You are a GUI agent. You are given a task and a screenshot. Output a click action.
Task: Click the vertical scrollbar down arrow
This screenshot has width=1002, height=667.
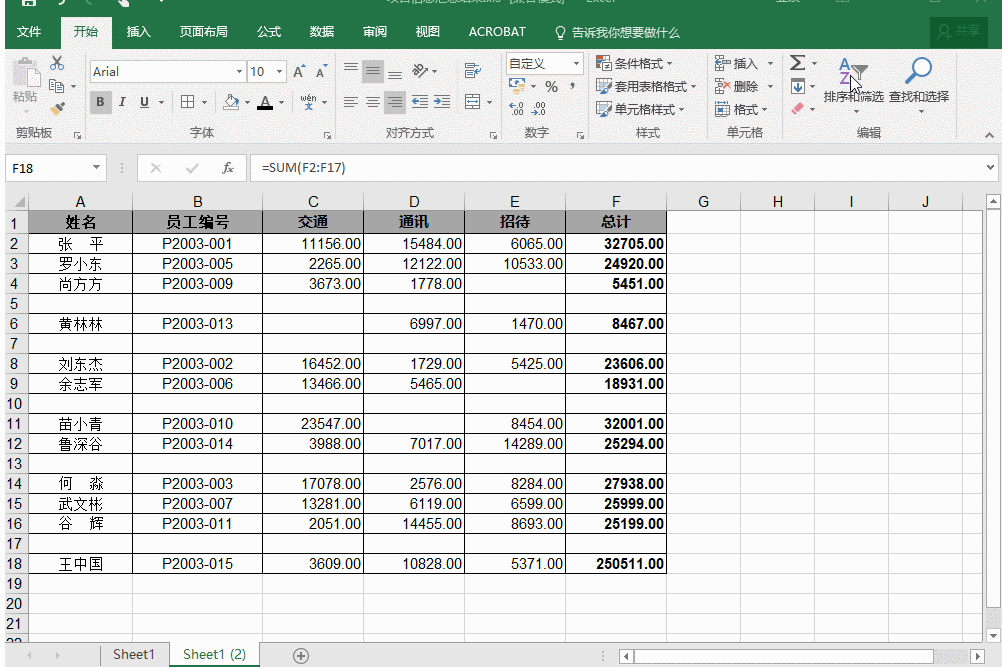tap(992, 635)
